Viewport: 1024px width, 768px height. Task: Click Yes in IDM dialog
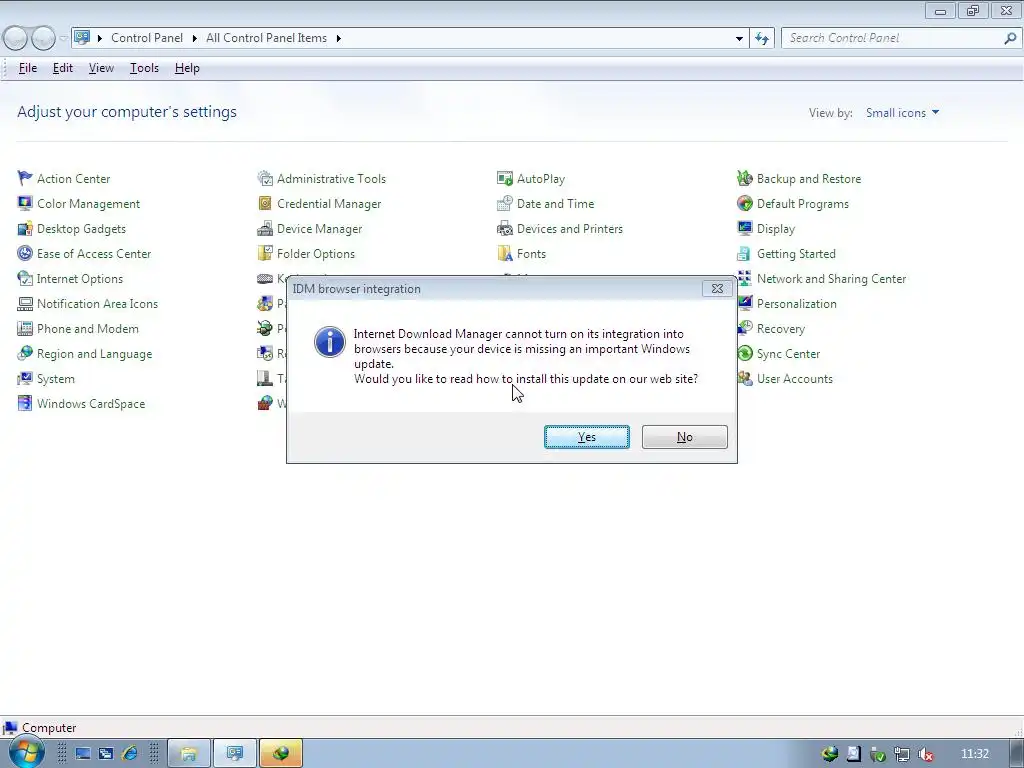tap(586, 437)
